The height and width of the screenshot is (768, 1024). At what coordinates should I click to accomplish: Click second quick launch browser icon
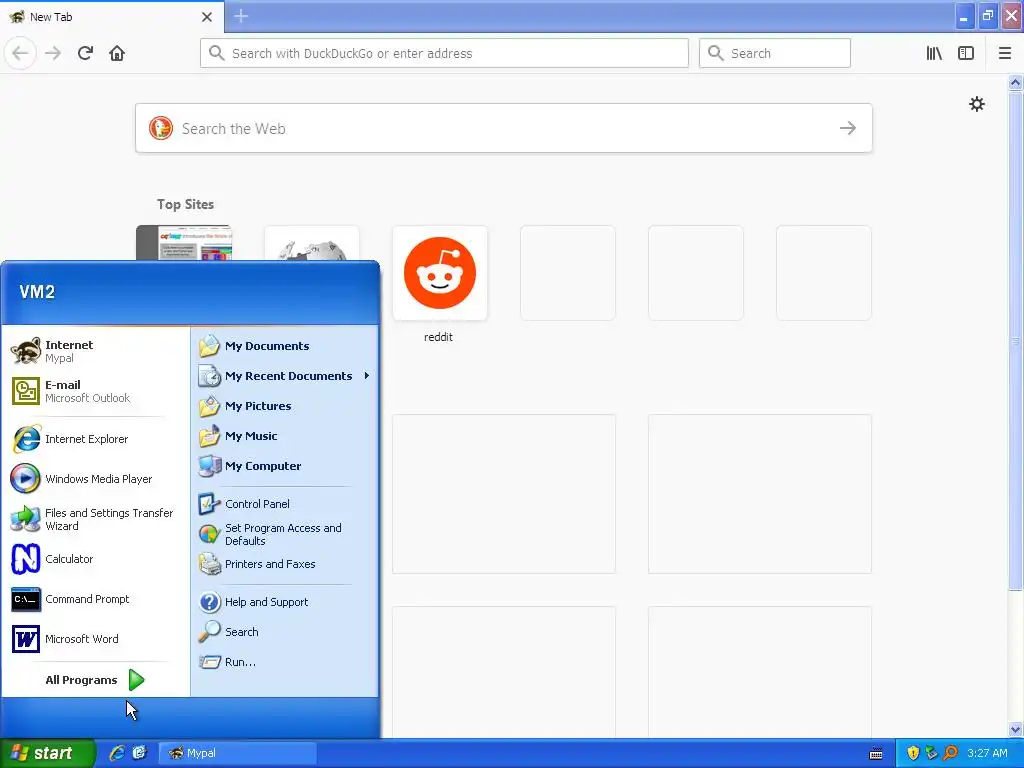coord(139,753)
